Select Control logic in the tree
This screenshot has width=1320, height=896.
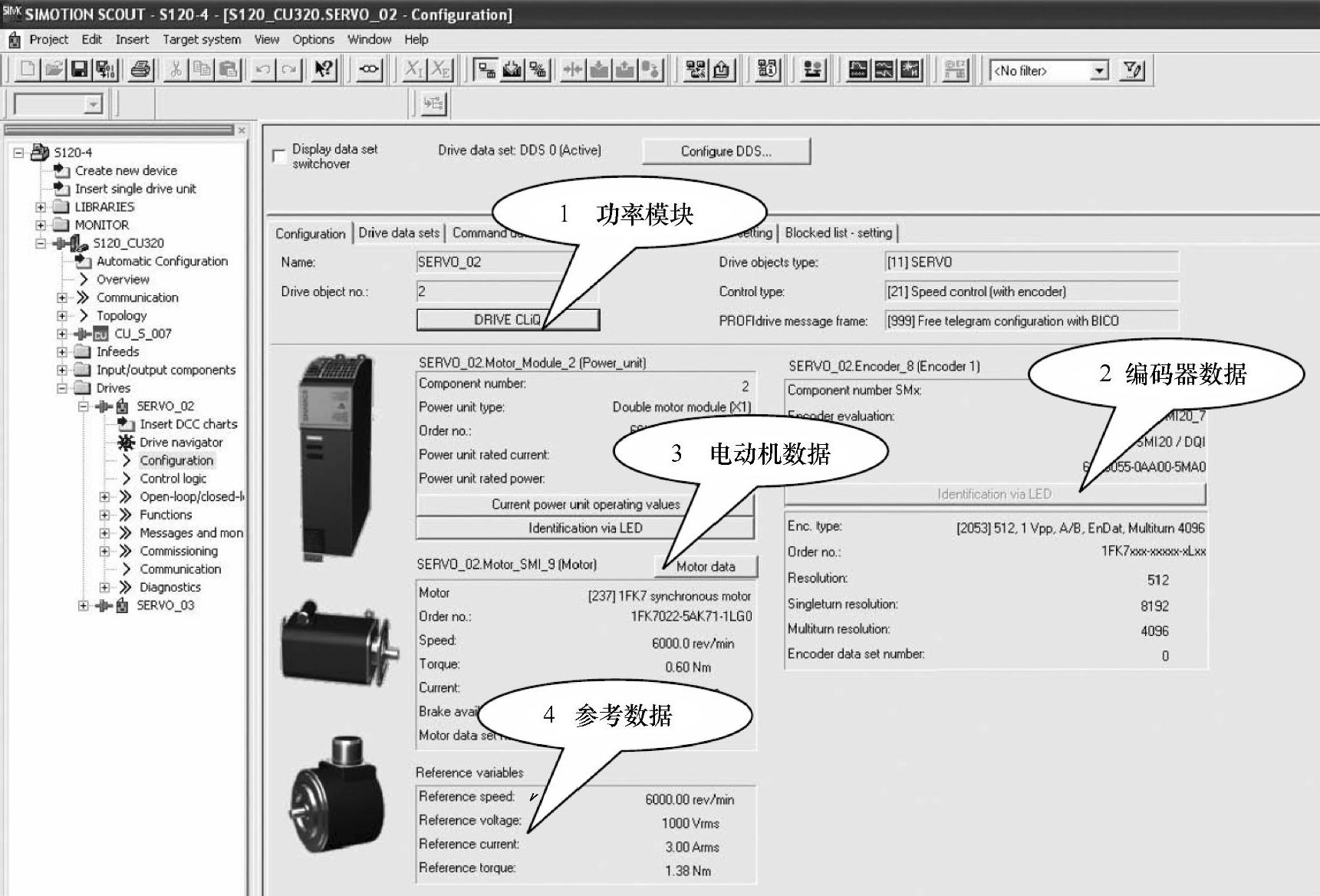pyautogui.click(x=173, y=478)
